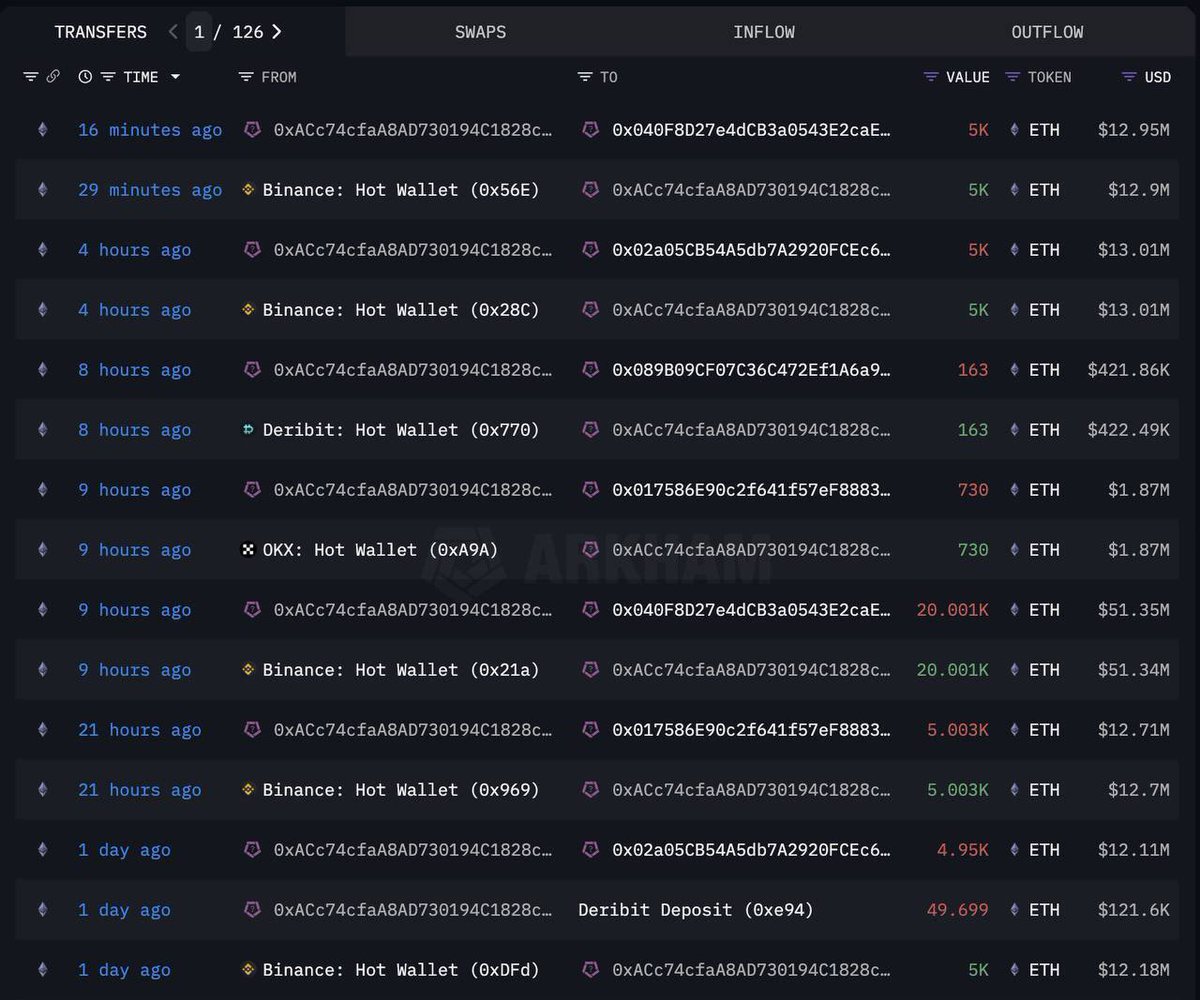Viewport: 1200px width, 1000px height.
Task: Click Binance logo beside Hot Wallet (0x21a)
Action: pyautogui.click(x=249, y=670)
